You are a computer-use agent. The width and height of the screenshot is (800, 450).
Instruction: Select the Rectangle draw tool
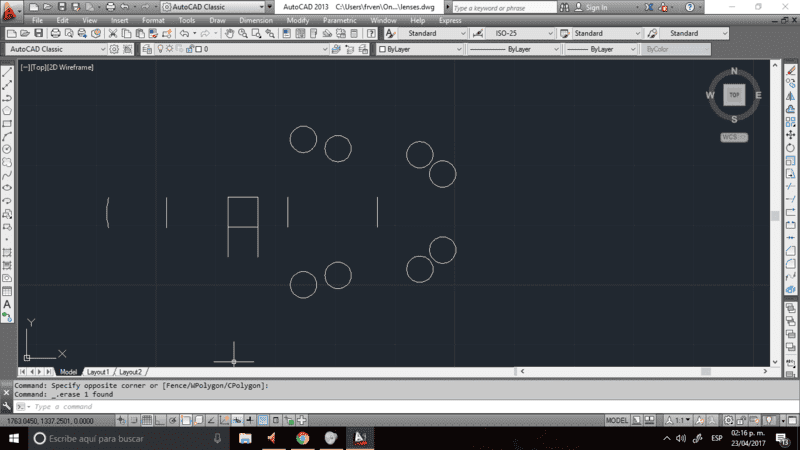tap(7, 124)
